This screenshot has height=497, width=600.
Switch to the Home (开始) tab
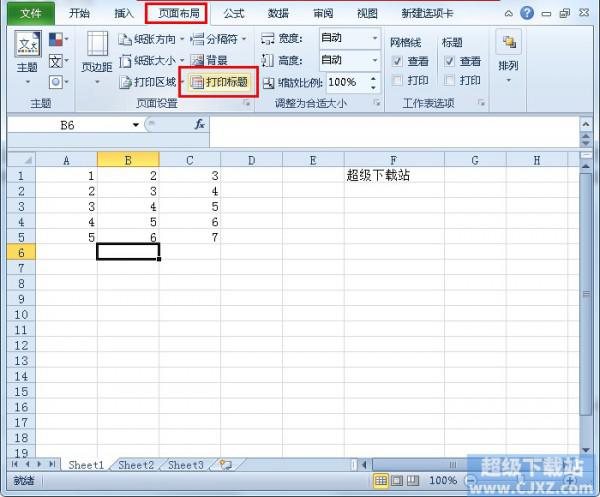point(79,14)
